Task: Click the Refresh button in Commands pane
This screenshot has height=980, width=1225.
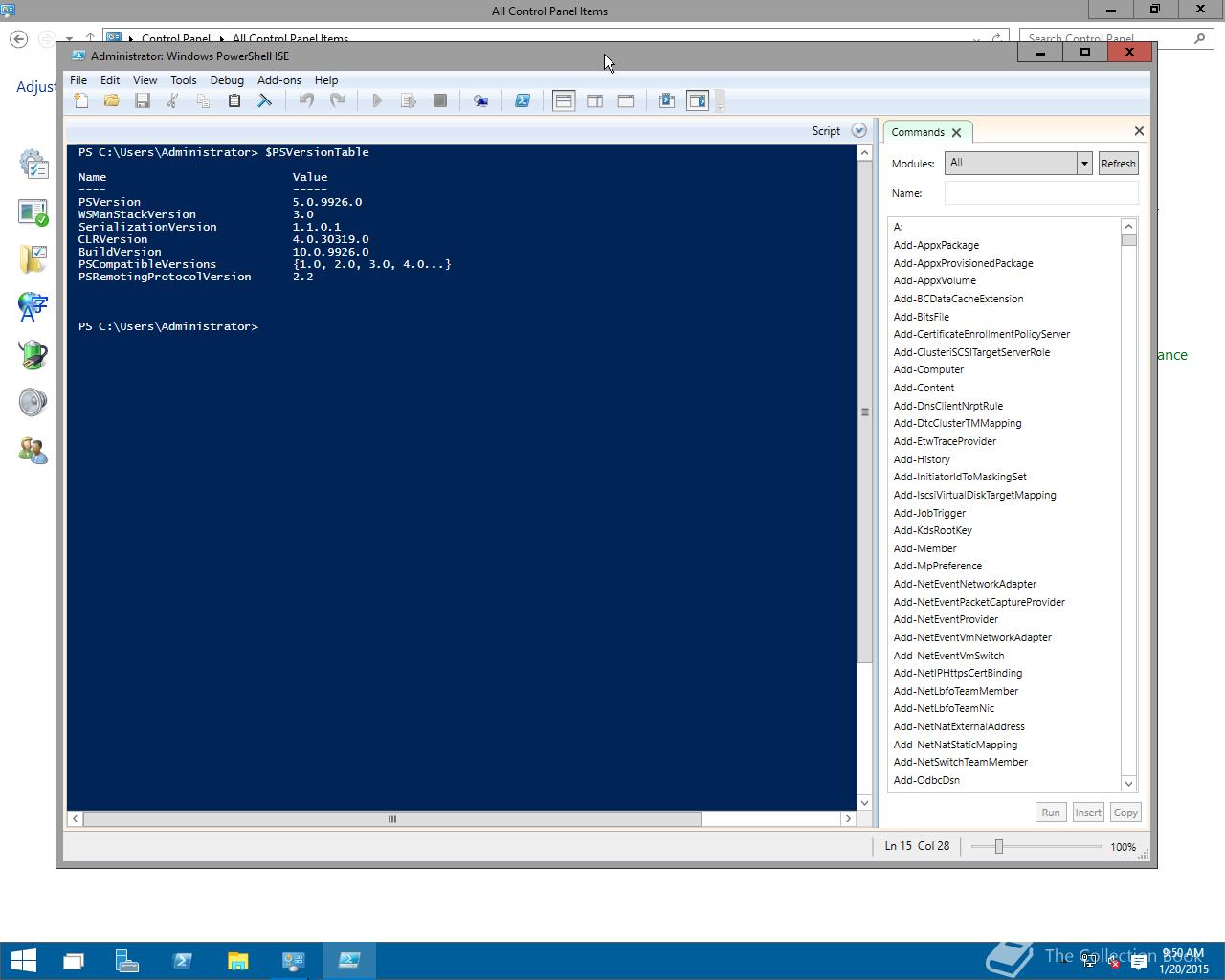Action: [1118, 163]
